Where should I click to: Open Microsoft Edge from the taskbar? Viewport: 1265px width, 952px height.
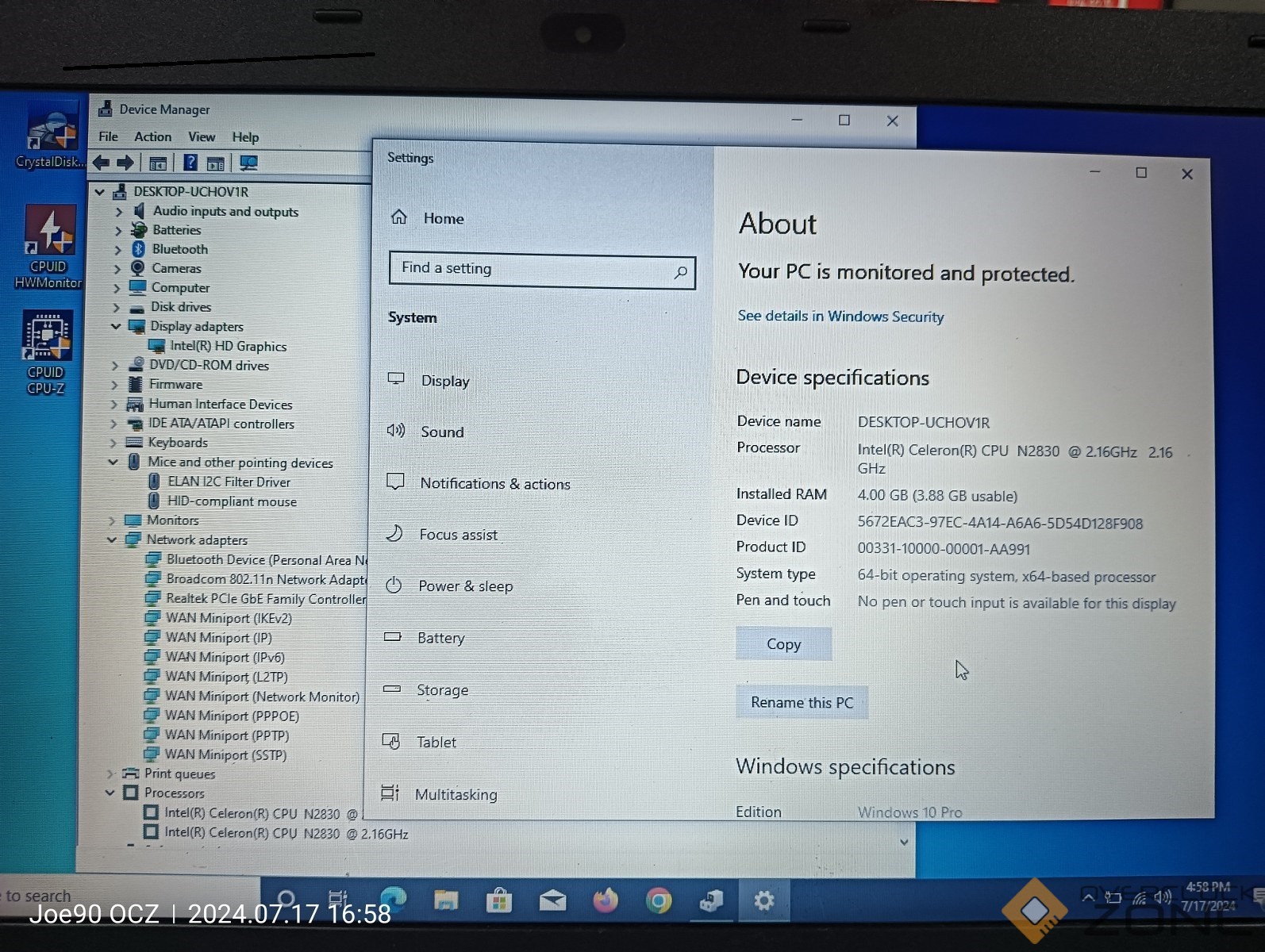click(393, 900)
